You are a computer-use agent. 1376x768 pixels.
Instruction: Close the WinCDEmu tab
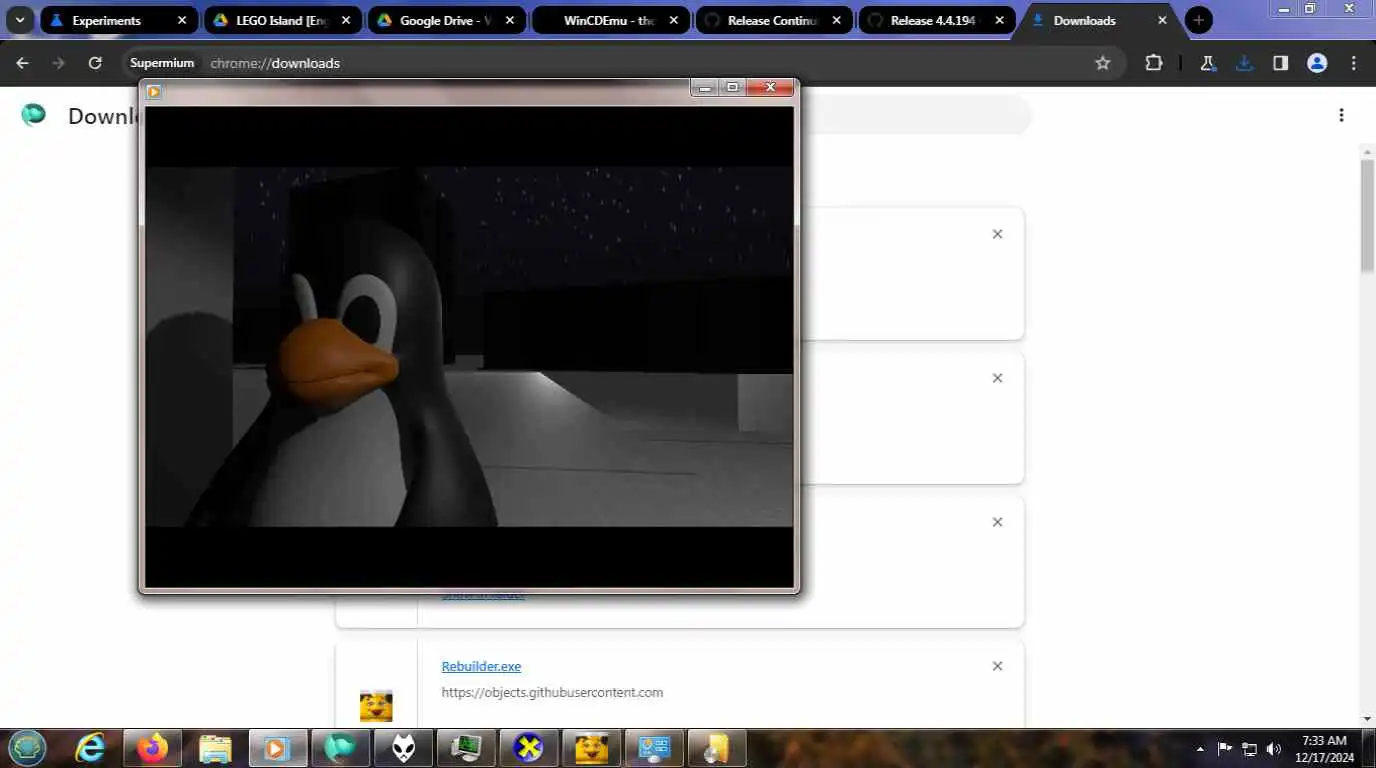coord(673,20)
